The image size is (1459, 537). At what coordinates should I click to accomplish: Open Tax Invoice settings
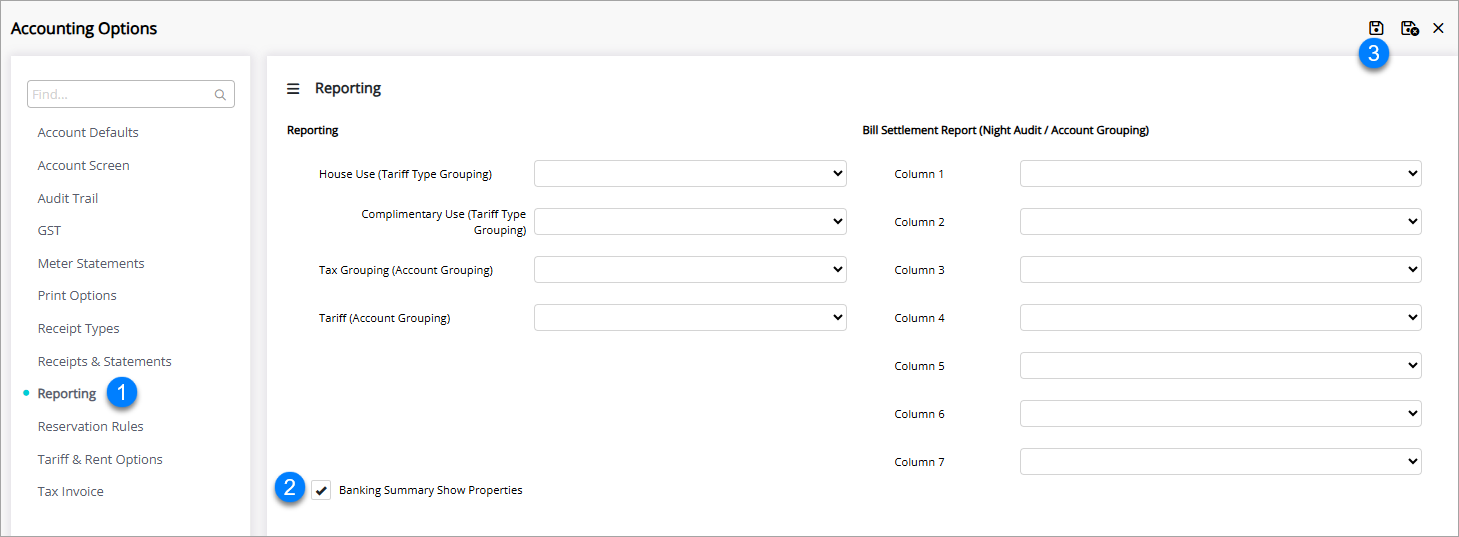(x=70, y=492)
